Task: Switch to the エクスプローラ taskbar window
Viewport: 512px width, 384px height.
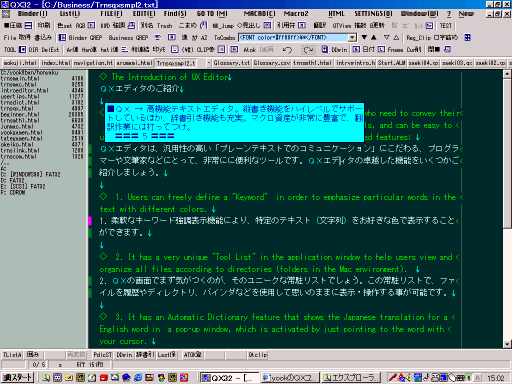Action: pyautogui.click(x=352, y=378)
